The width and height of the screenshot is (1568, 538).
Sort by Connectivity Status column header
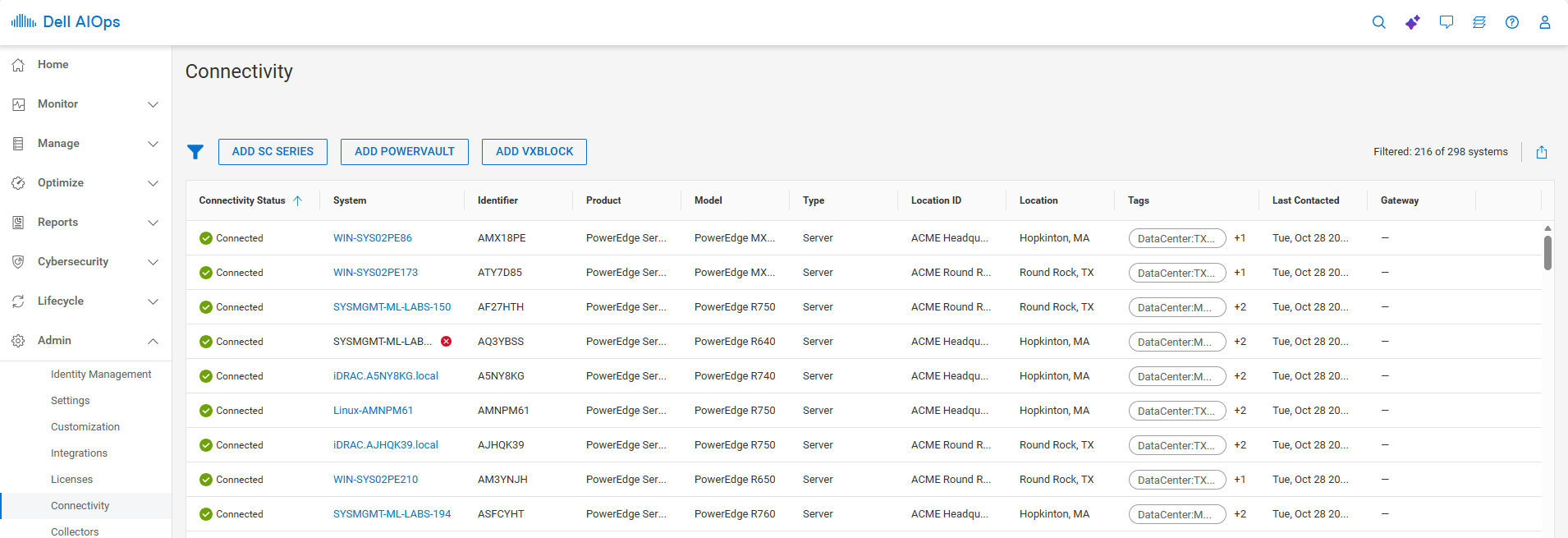click(x=242, y=200)
